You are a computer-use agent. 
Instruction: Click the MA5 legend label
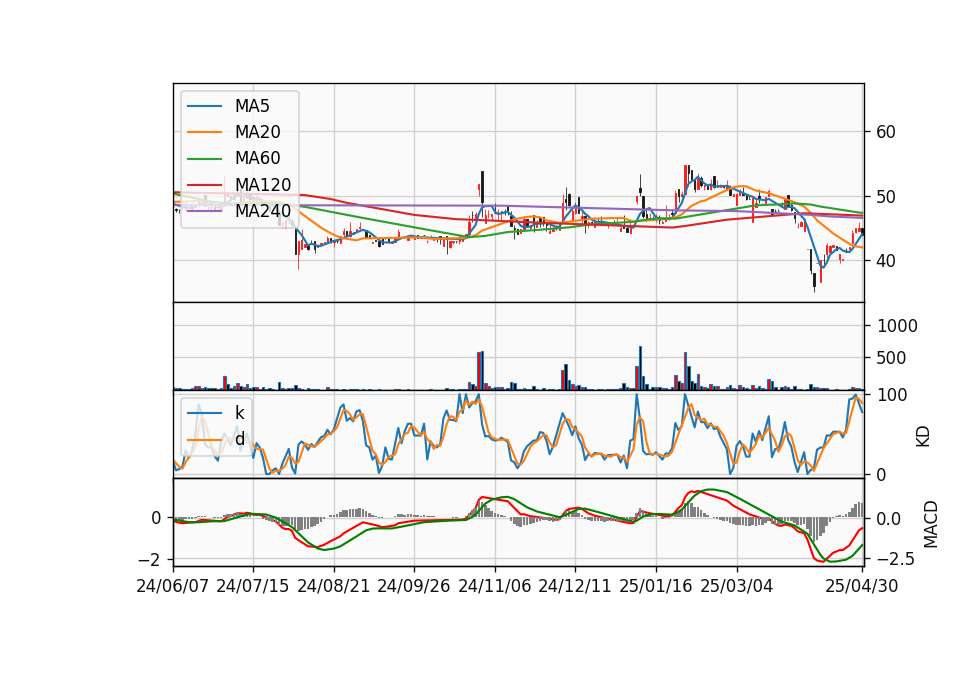coord(252,106)
